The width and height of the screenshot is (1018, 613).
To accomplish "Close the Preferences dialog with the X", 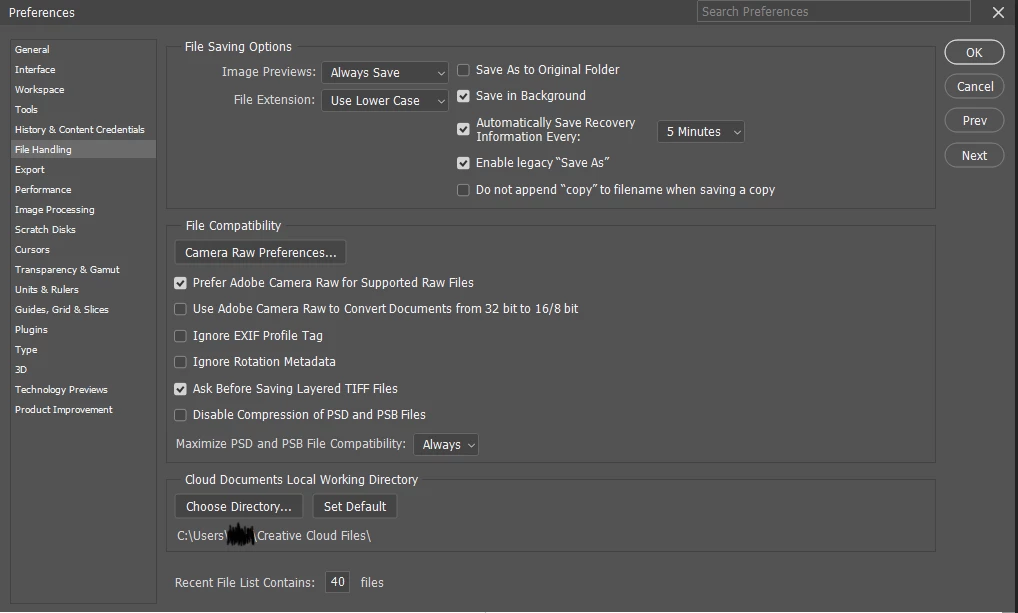I will (998, 12).
